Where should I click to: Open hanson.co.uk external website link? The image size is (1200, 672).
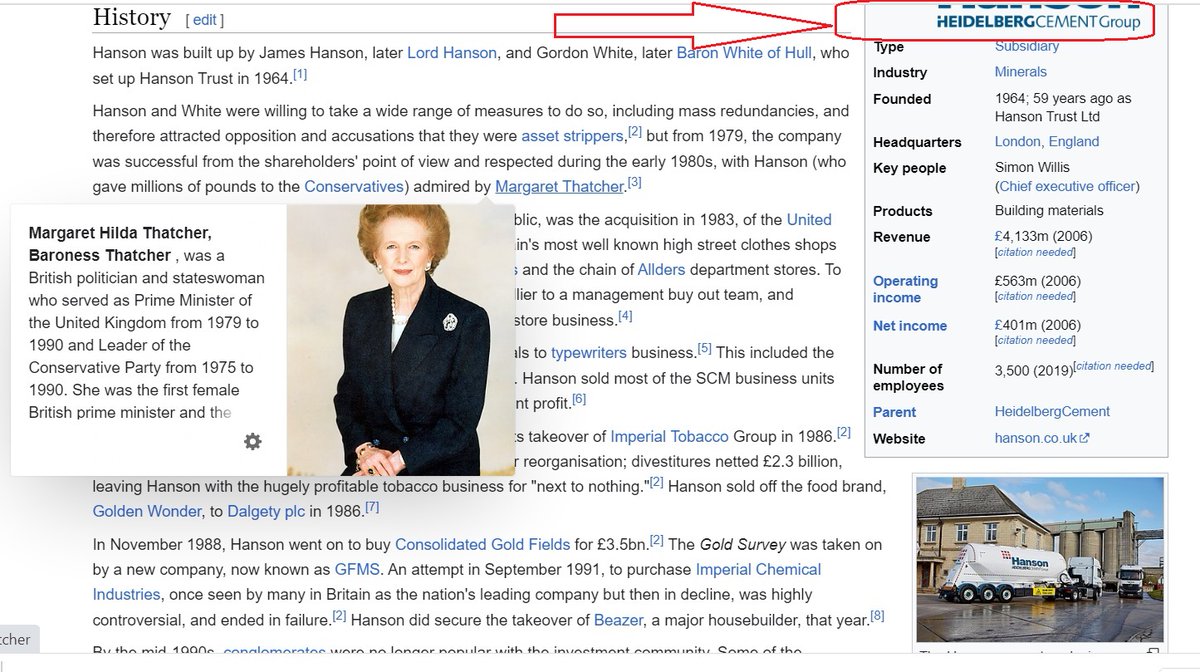(1042, 438)
